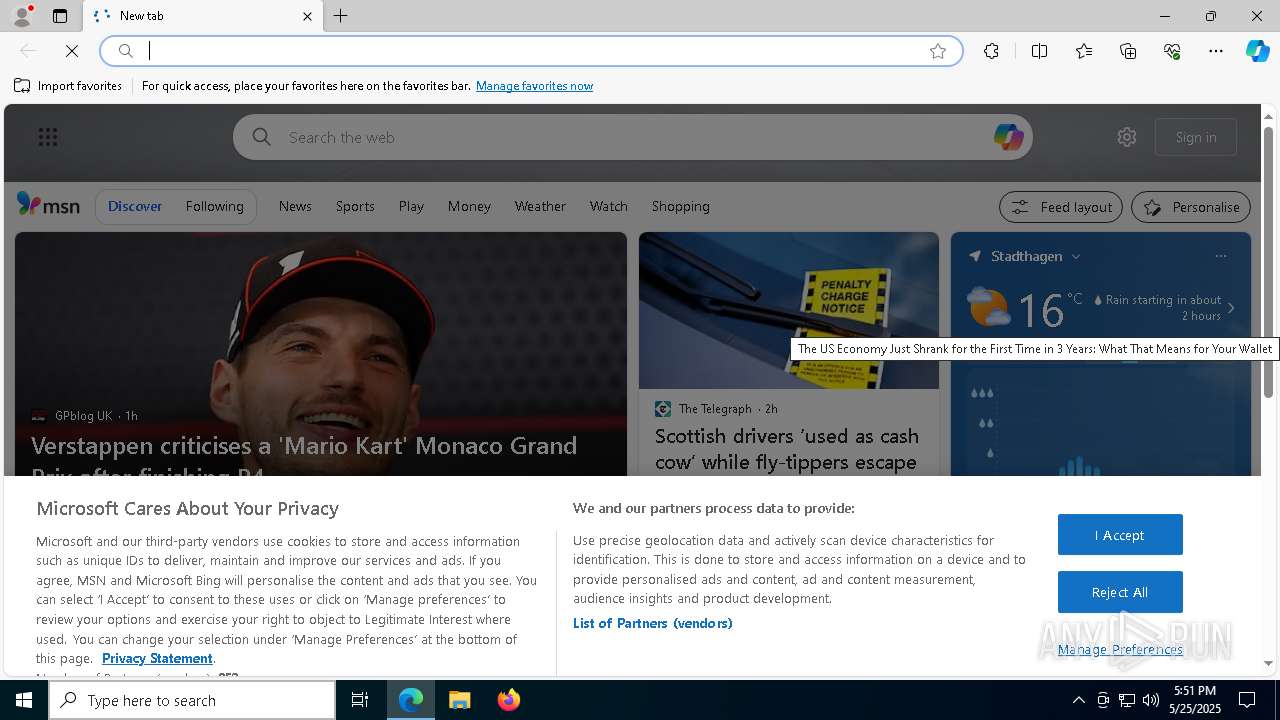Viewport: 1280px width, 720px height.
Task: Open the volume control tray icon
Action: coord(1150,700)
